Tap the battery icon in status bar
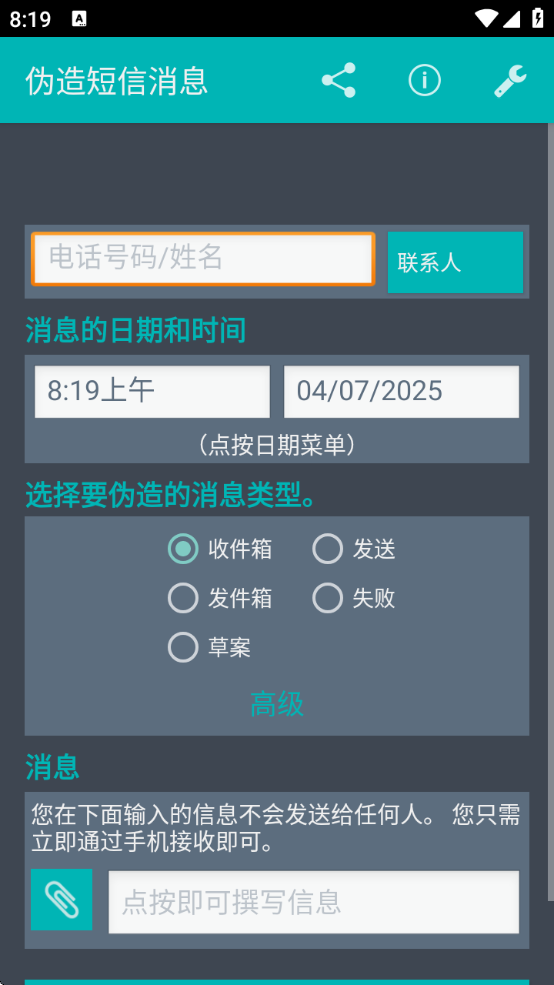Screen dimensions: 554x985 (x=538, y=18)
